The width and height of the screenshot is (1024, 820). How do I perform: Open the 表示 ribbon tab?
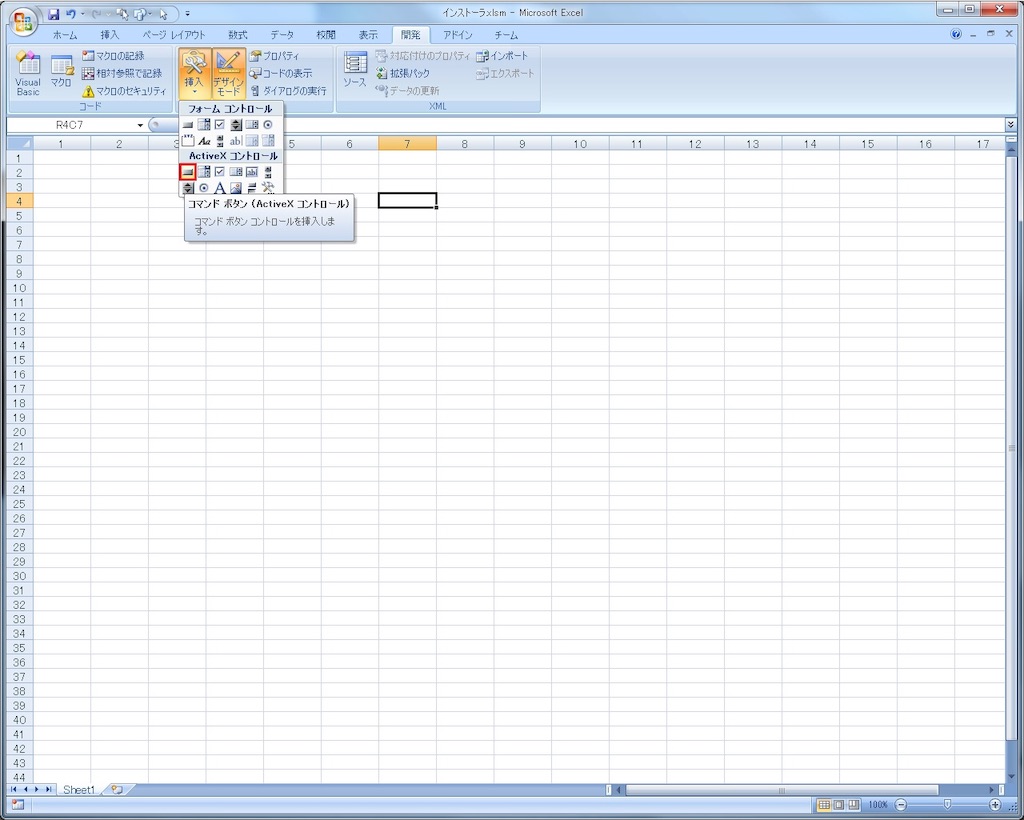tap(368, 35)
